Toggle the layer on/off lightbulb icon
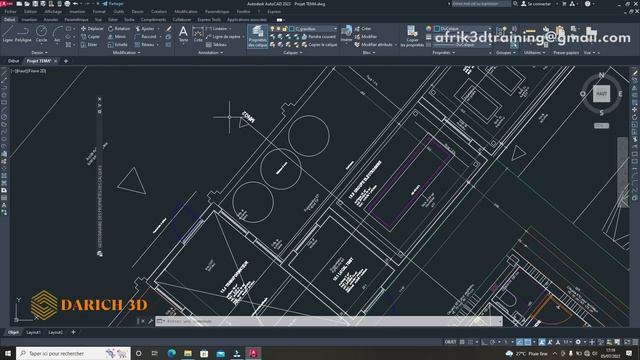This screenshot has width=640, height=360. click(272, 29)
